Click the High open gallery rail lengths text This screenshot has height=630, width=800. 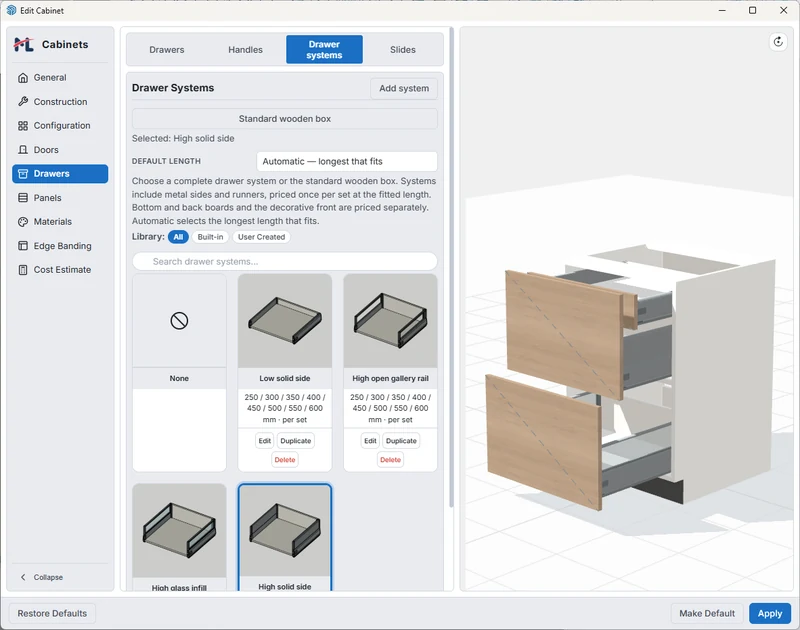(390, 408)
